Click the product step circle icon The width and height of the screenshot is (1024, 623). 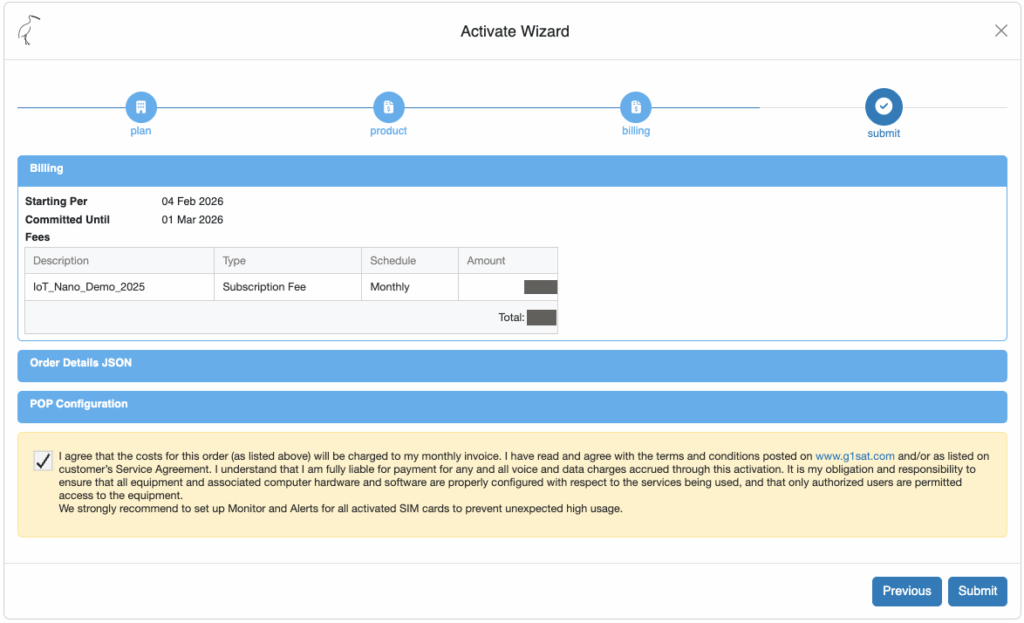point(388,107)
